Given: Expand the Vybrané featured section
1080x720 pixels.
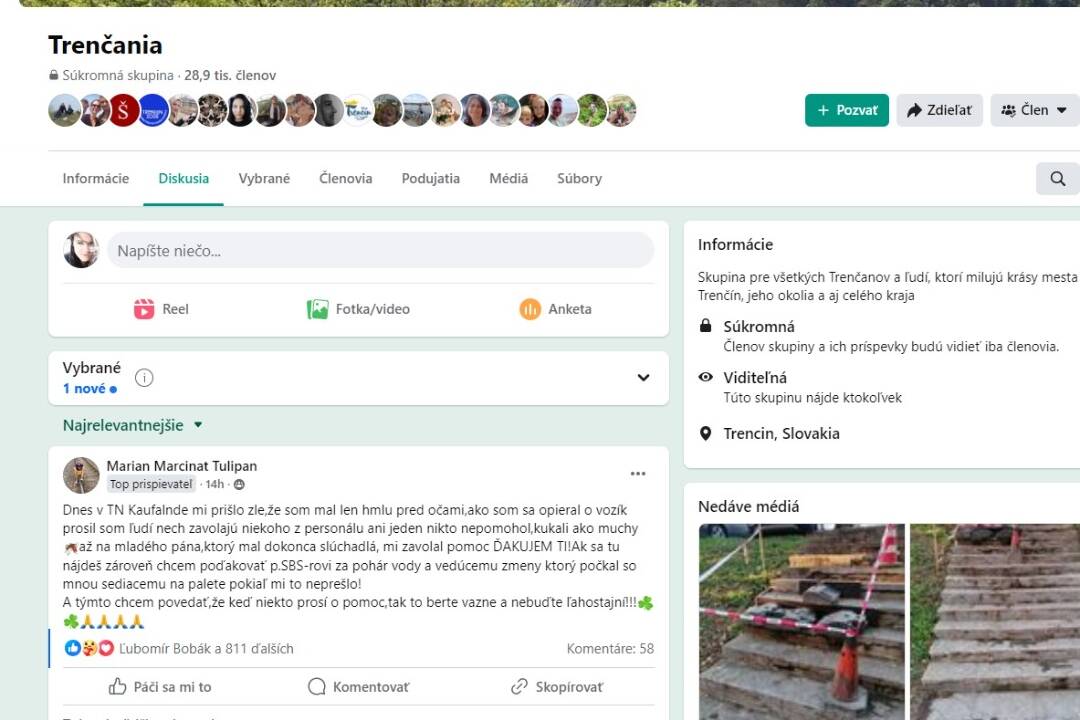Looking at the screenshot, I should [x=643, y=378].
